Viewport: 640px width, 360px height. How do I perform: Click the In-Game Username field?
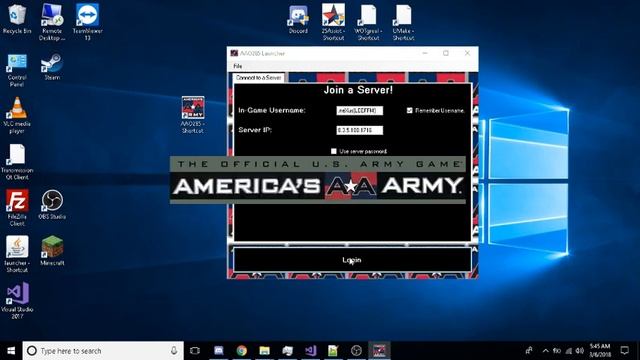pos(360,110)
